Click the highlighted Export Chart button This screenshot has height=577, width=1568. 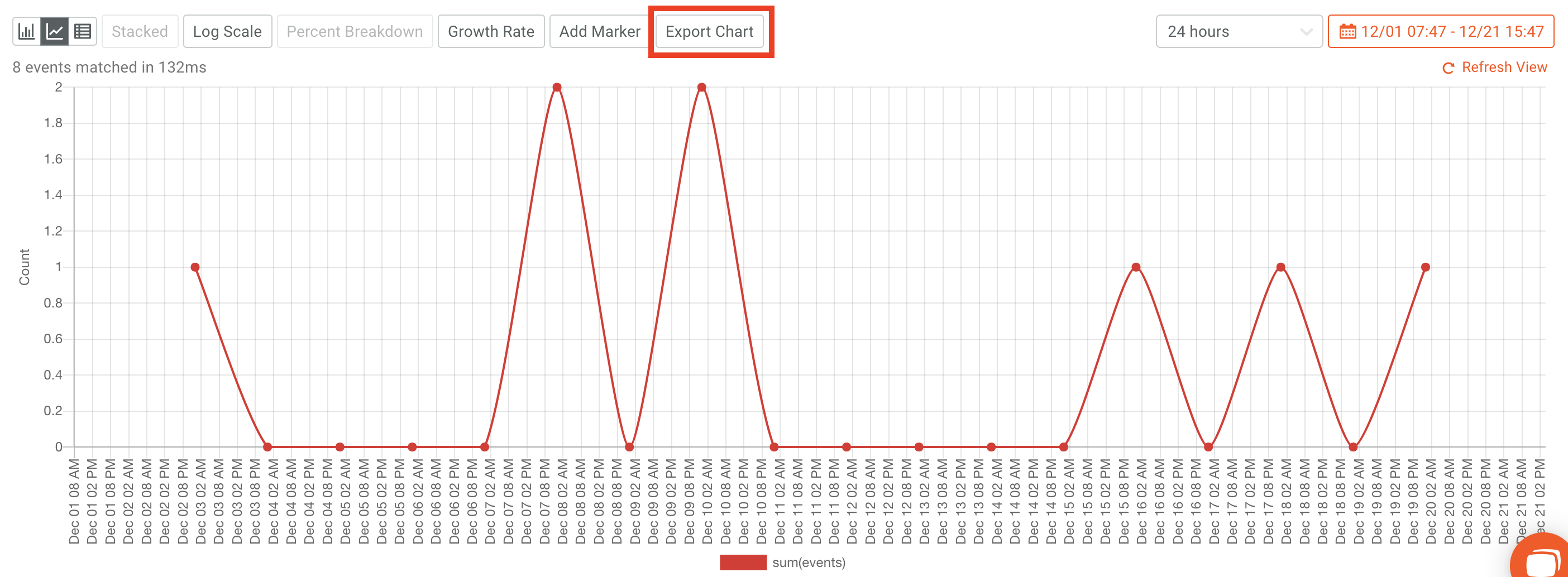pyautogui.click(x=710, y=32)
